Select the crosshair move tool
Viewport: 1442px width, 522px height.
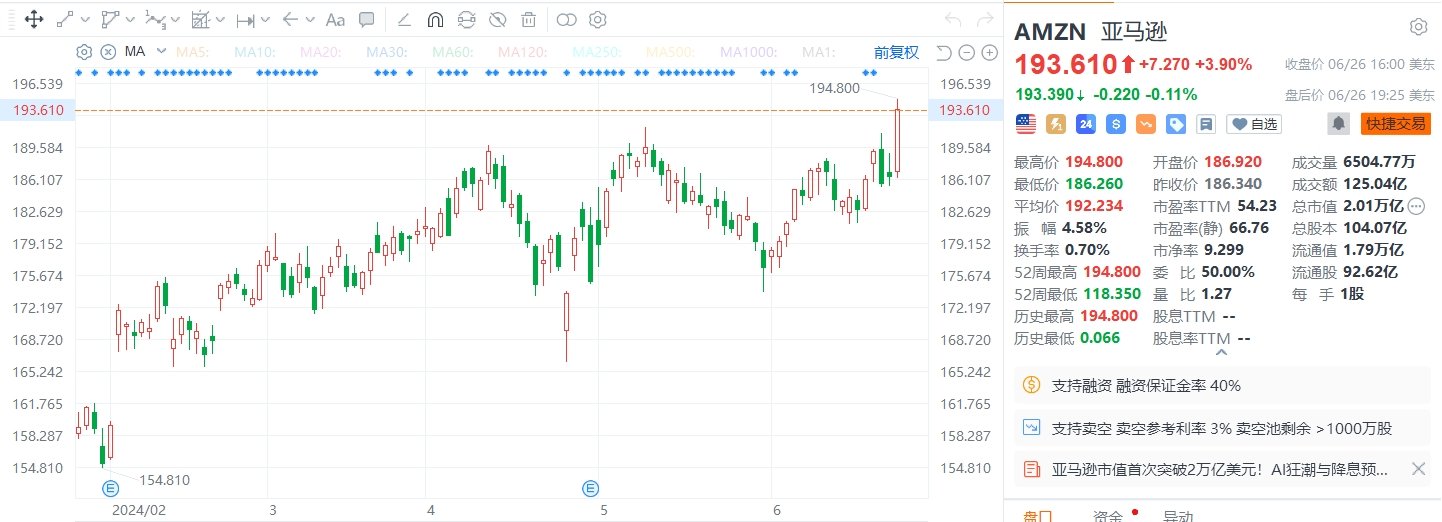(x=33, y=19)
